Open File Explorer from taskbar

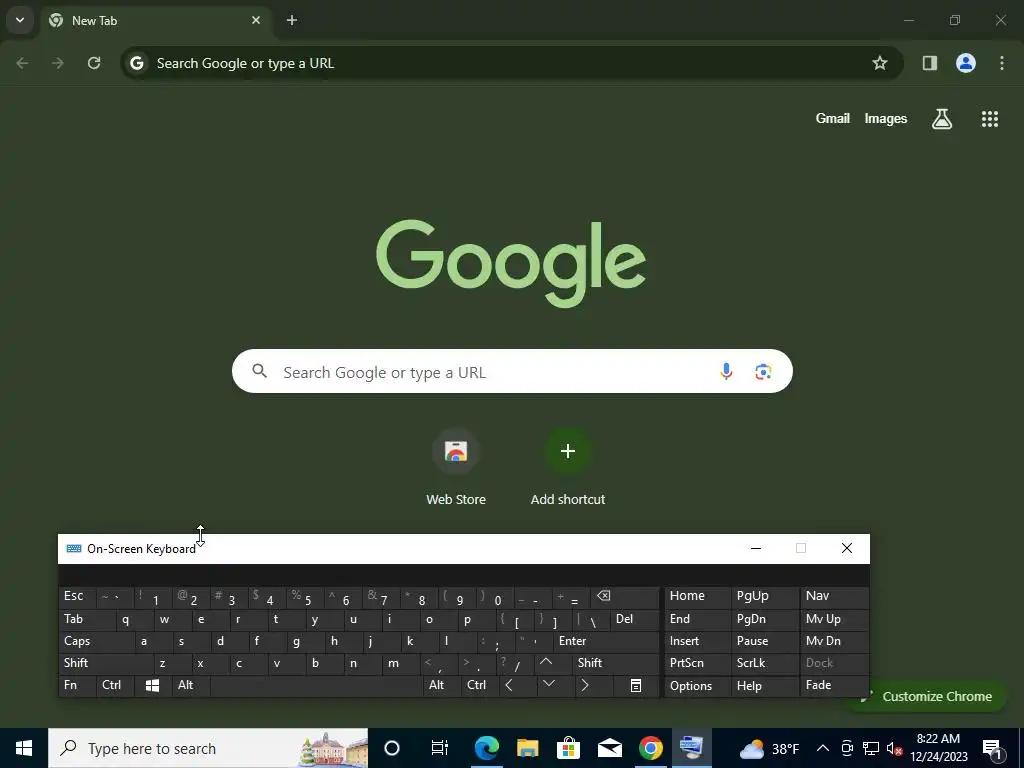point(528,748)
